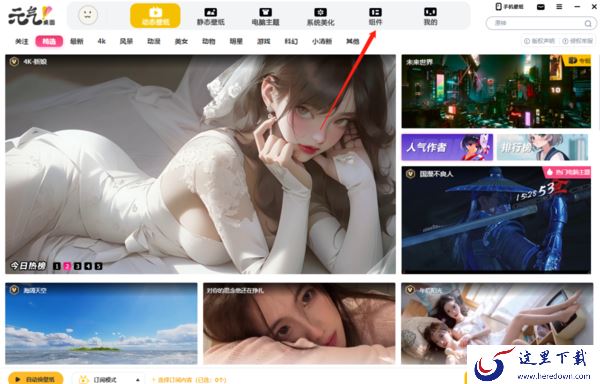600x384 pixels.
Task: Open the 动态壁纸 section
Action: (x=155, y=16)
